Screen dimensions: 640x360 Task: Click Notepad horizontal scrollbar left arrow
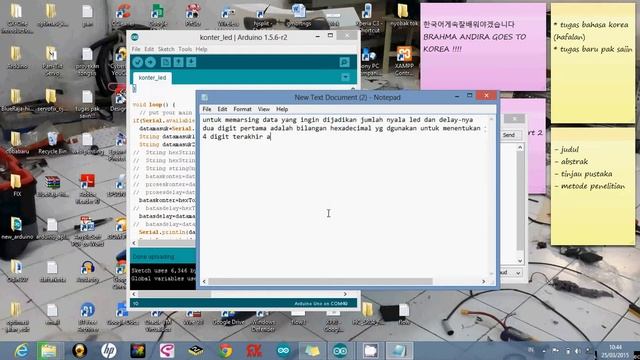tap(204, 281)
